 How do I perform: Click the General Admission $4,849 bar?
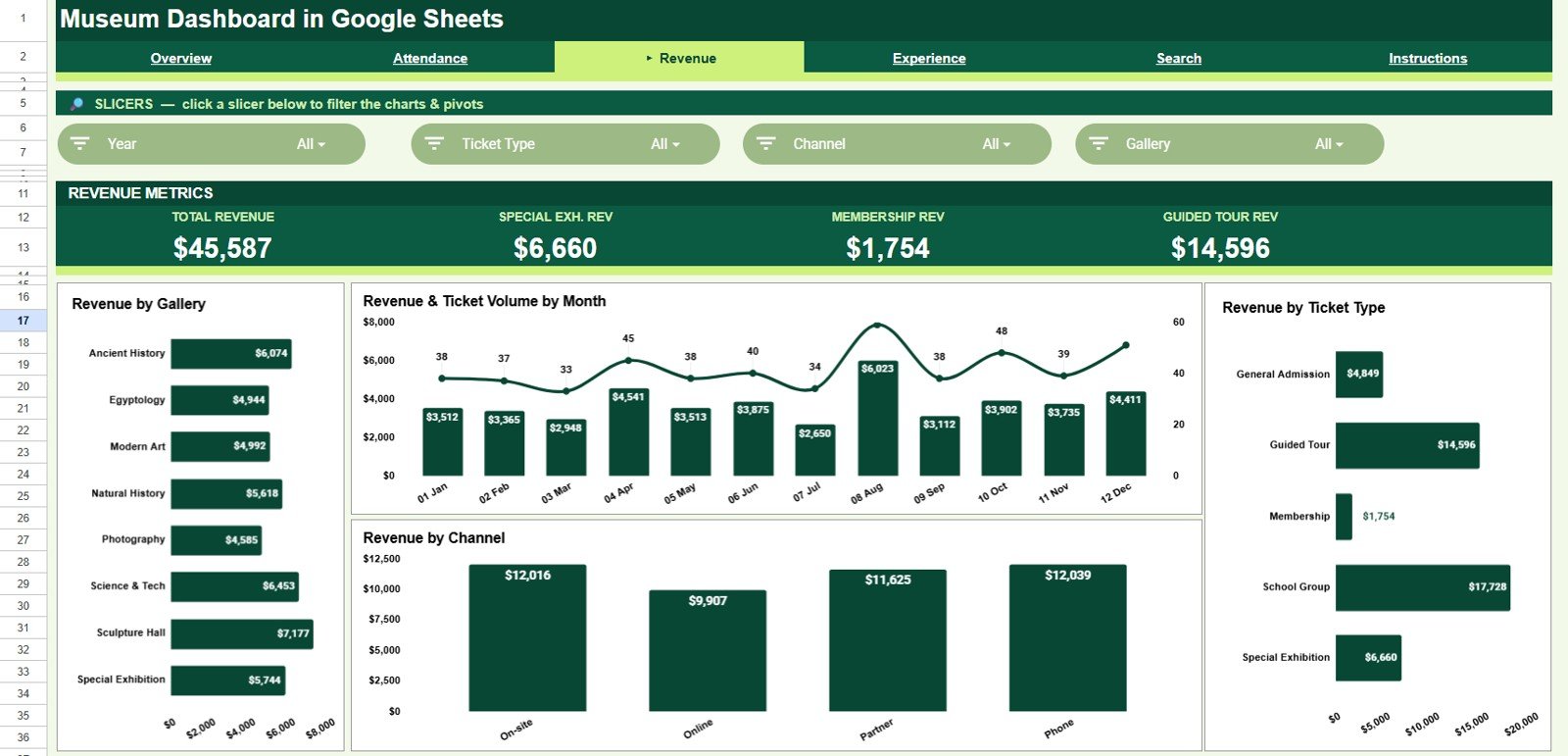pyautogui.click(x=1359, y=375)
